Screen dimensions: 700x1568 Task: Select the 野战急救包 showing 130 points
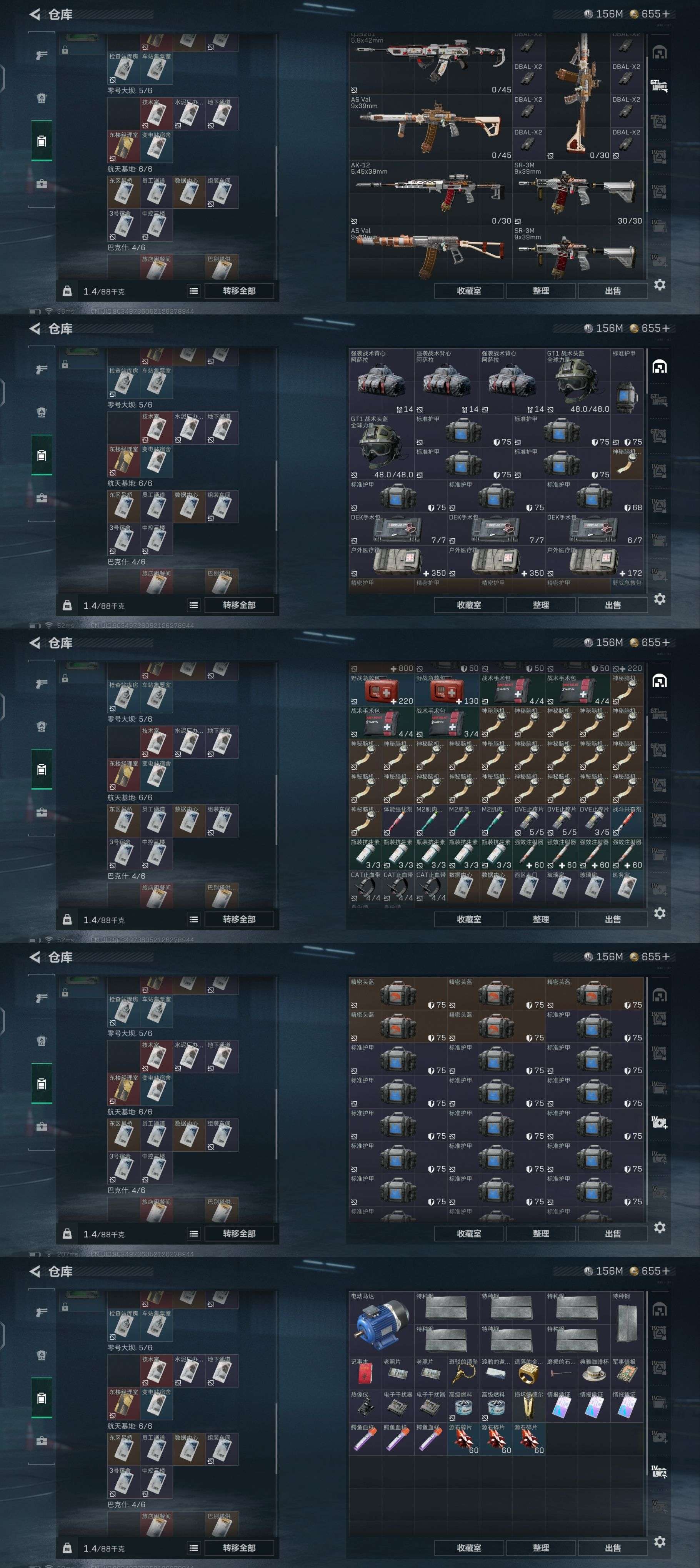click(447, 690)
